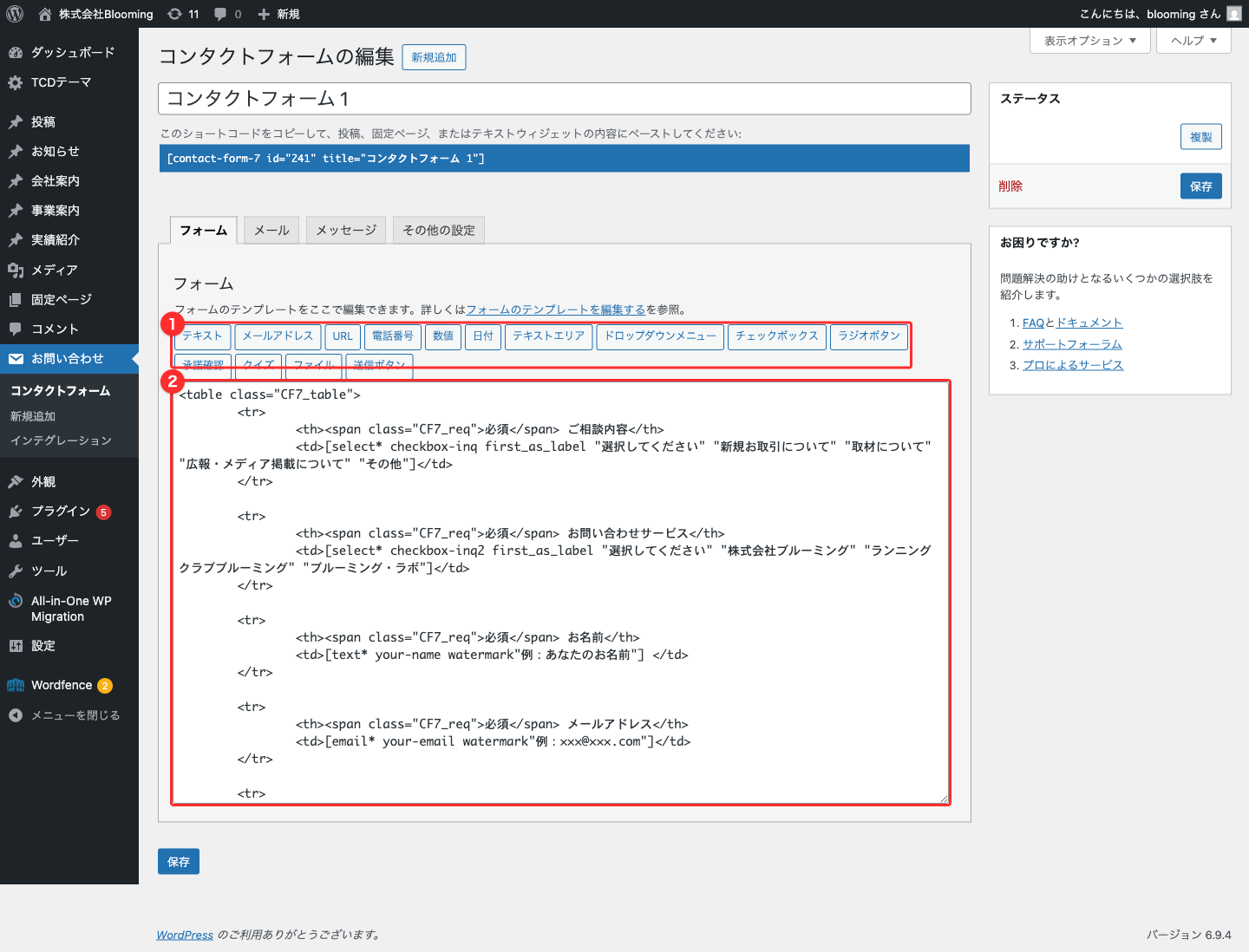Image resolution: width=1249 pixels, height=952 pixels.
Task: Insert a URL tag
Action: click(x=343, y=336)
